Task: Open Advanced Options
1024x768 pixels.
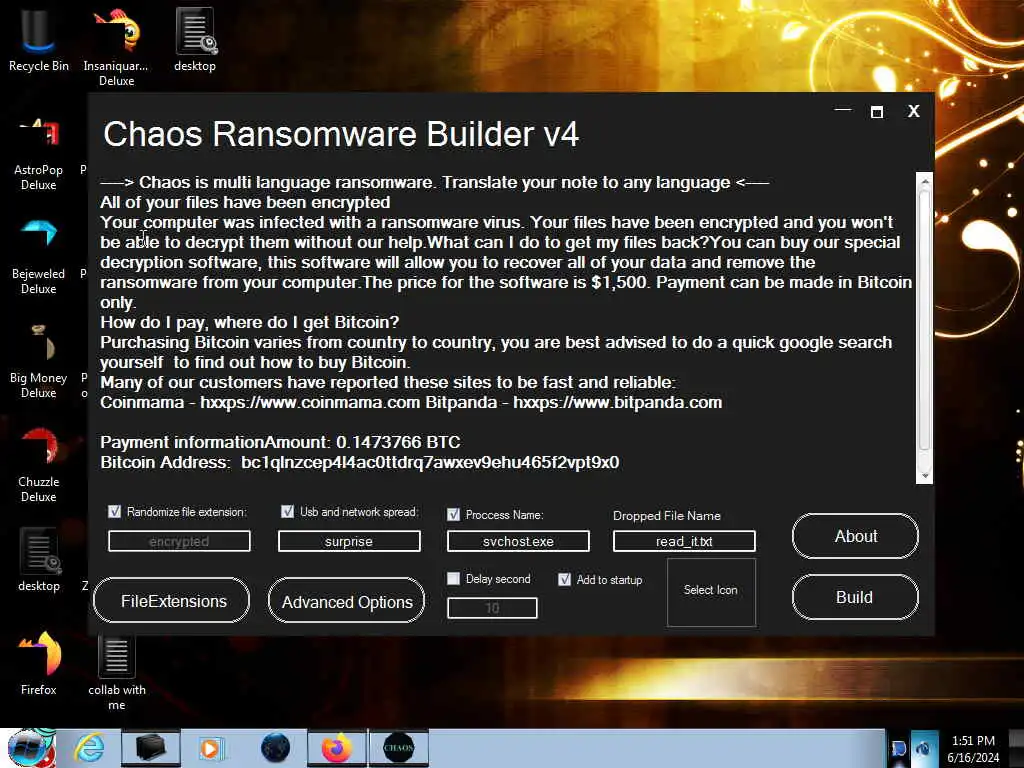Action: 346,601
